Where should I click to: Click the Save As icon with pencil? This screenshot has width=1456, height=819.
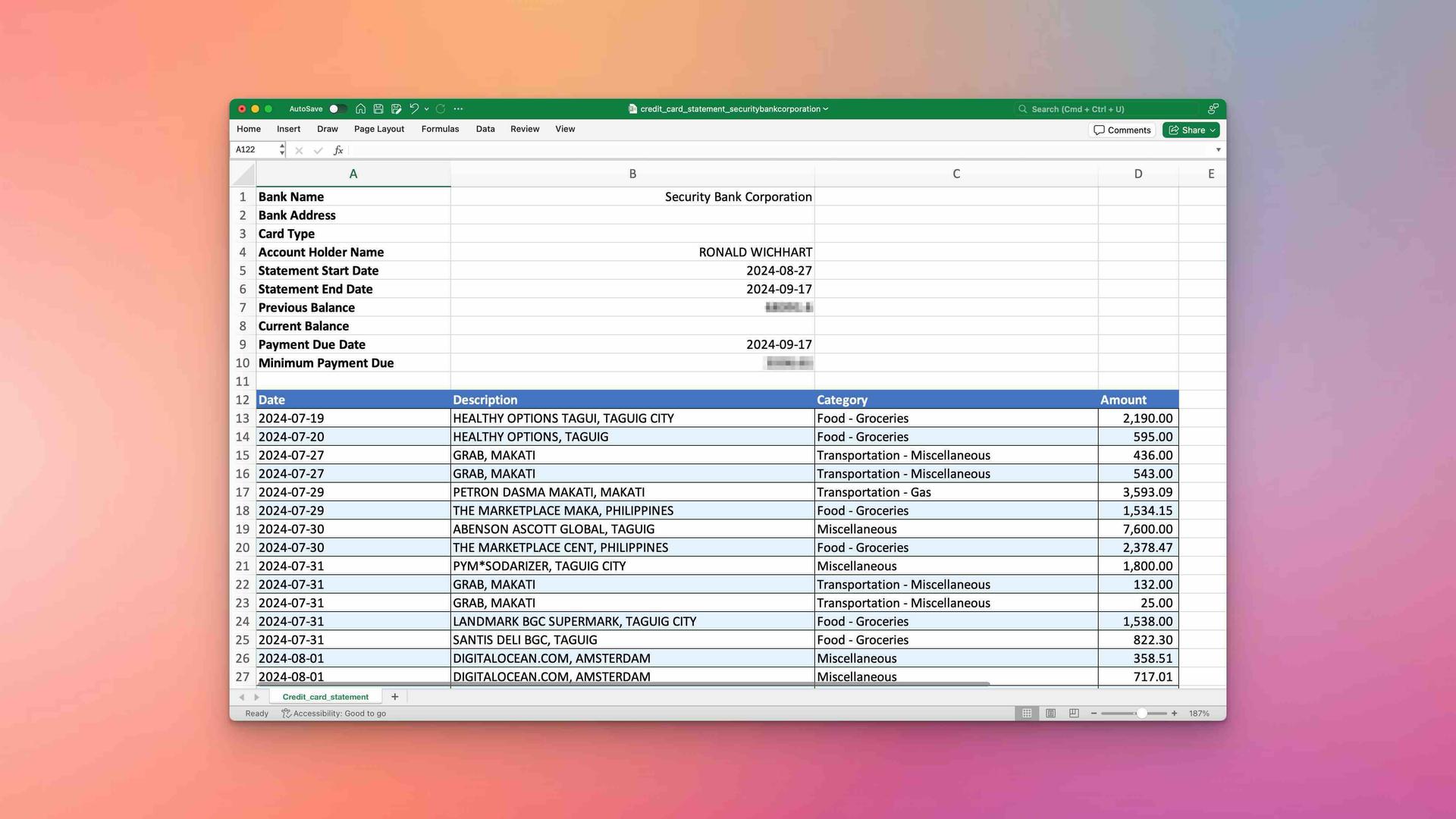pos(396,109)
